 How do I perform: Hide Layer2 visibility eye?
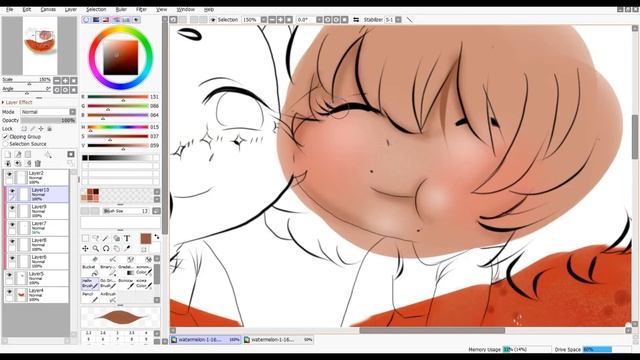coord(9,174)
